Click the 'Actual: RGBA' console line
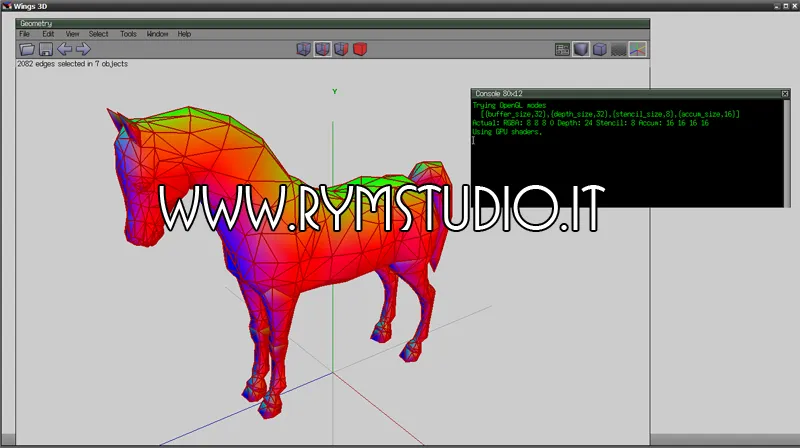Screen dimensions: 800x448 pyautogui.click(x=590, y=123)
